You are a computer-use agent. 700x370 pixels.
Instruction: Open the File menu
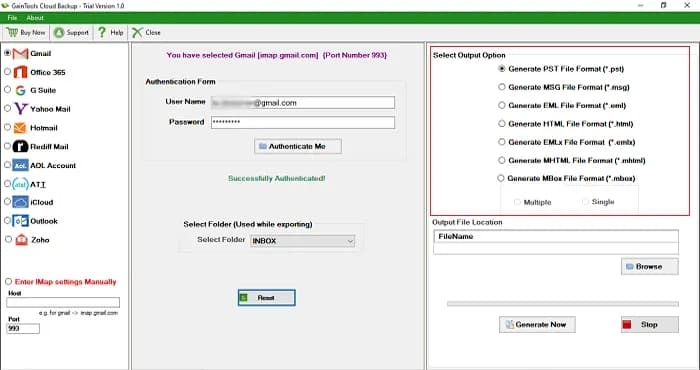tap(12, 18)
